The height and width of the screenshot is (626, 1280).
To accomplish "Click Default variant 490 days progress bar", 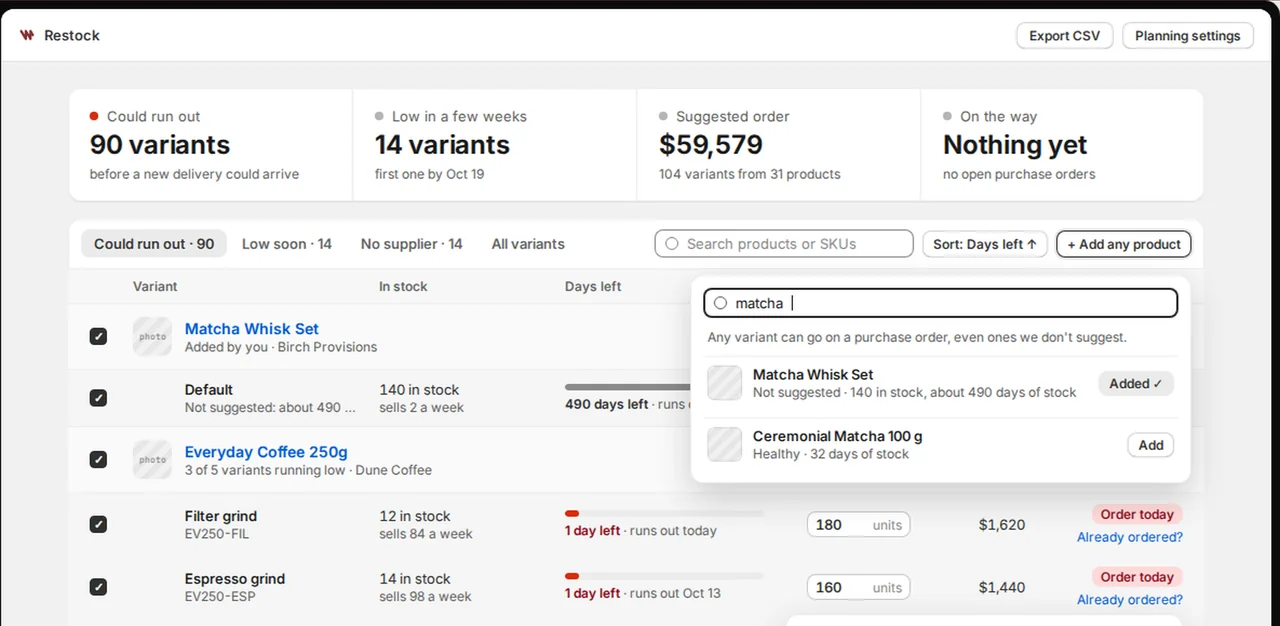I will click(628, 387).
